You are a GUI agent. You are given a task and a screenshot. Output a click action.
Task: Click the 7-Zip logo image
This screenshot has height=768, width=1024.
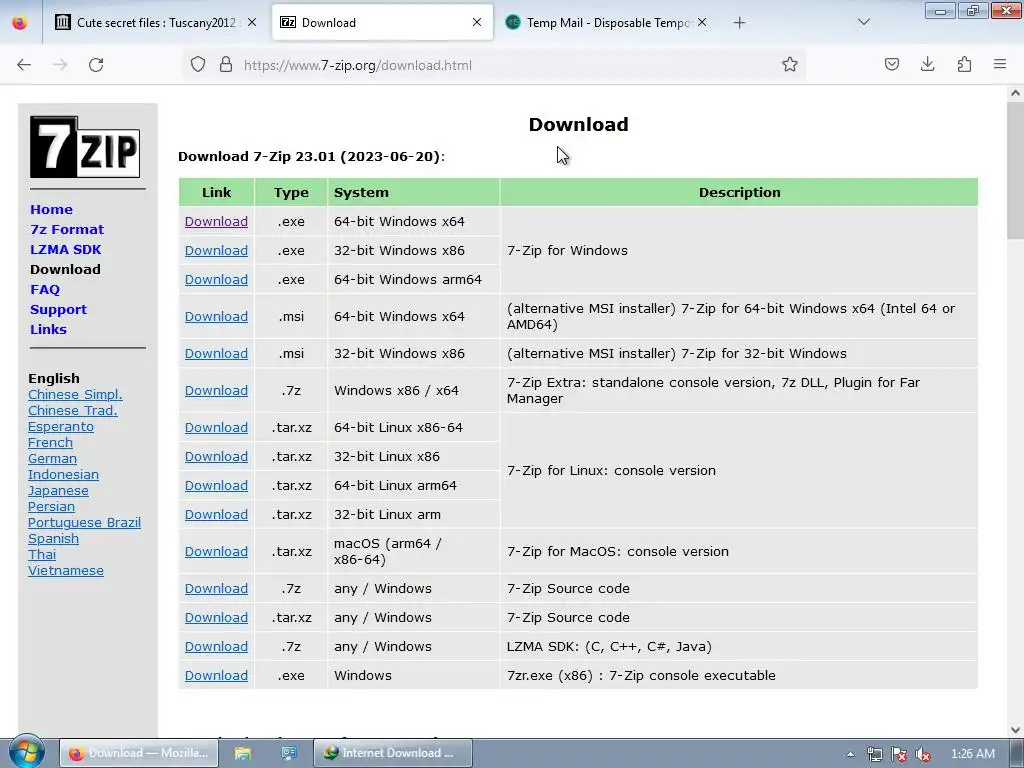85,147
